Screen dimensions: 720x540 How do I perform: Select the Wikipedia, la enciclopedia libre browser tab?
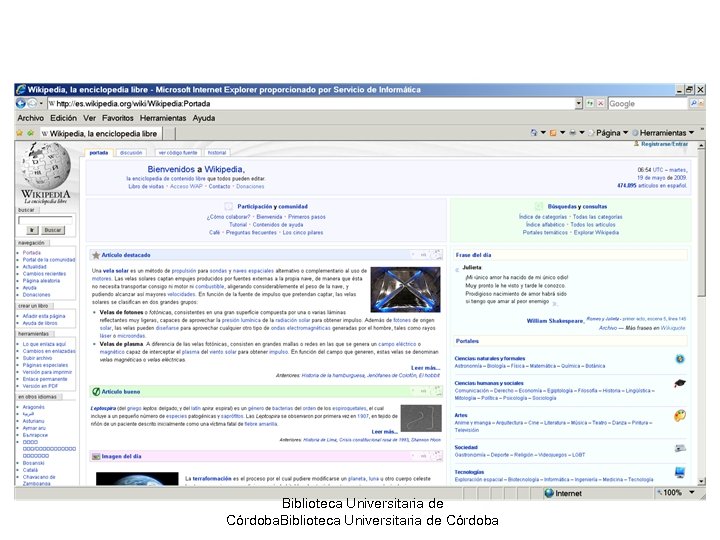[100, 134]
